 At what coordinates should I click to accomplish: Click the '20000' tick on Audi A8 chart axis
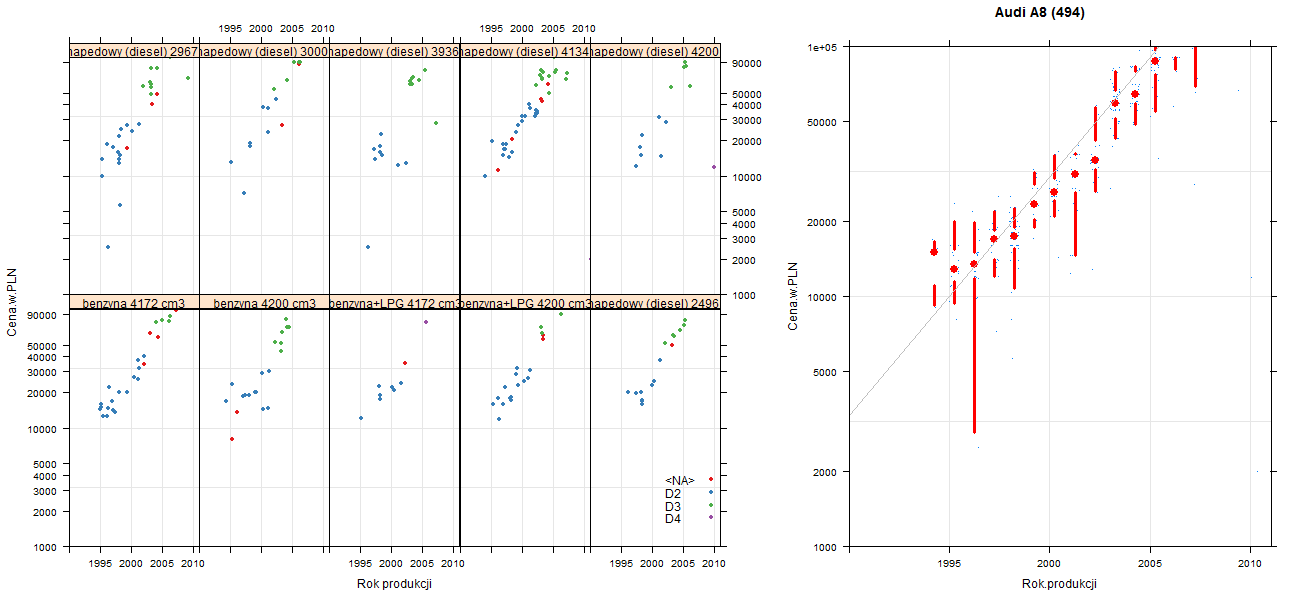(x=822, y=221)
